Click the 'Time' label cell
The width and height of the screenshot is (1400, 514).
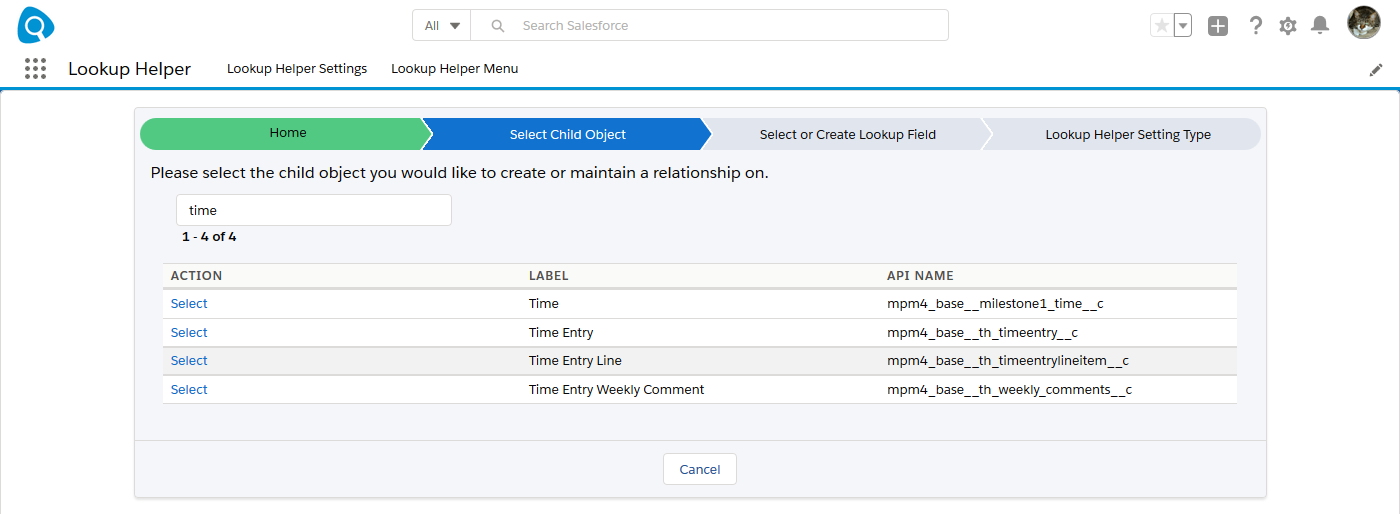[x=544, y=304]
